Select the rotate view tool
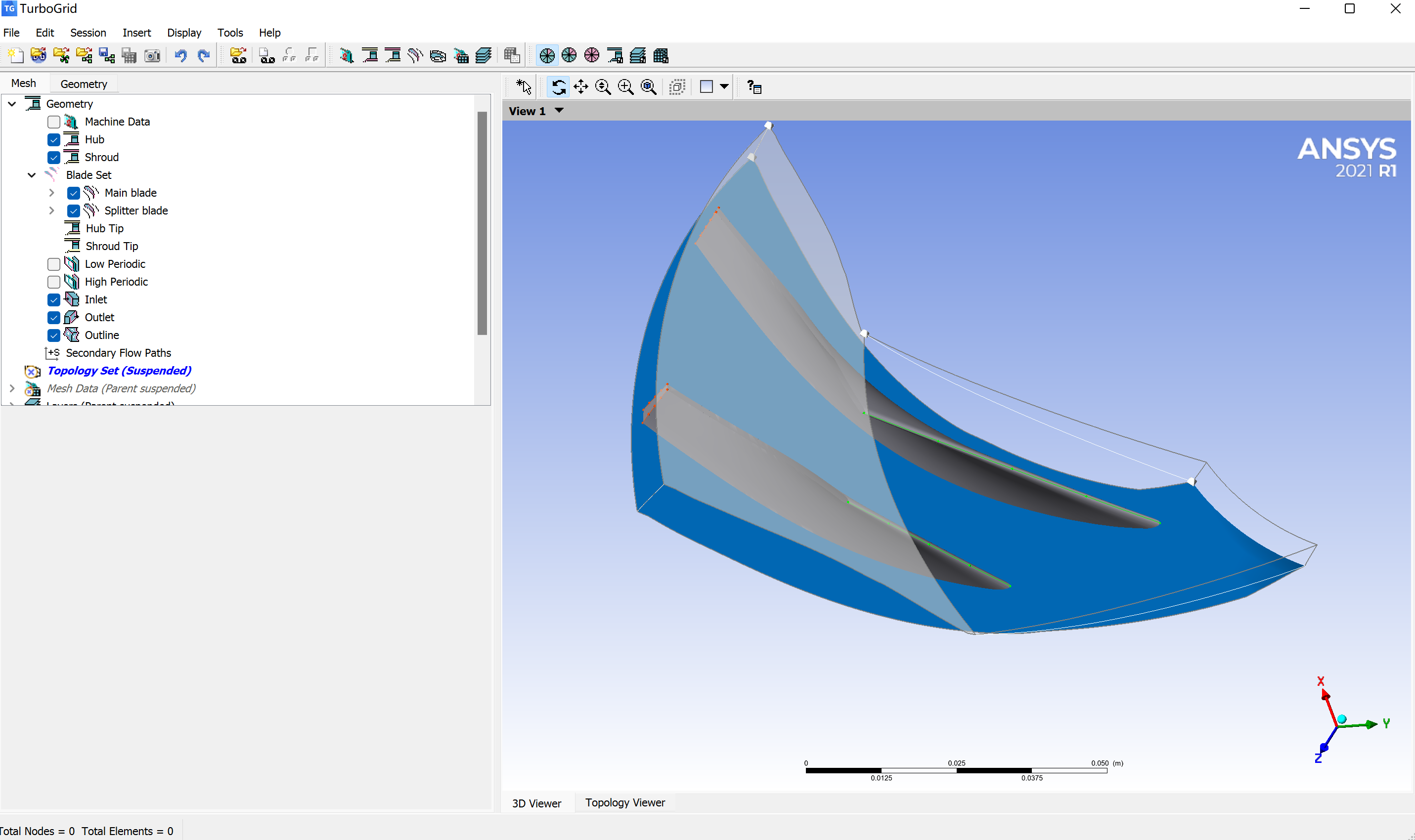Image resolution: width=1415 pixels, height=840 pixels. (558, 86)
